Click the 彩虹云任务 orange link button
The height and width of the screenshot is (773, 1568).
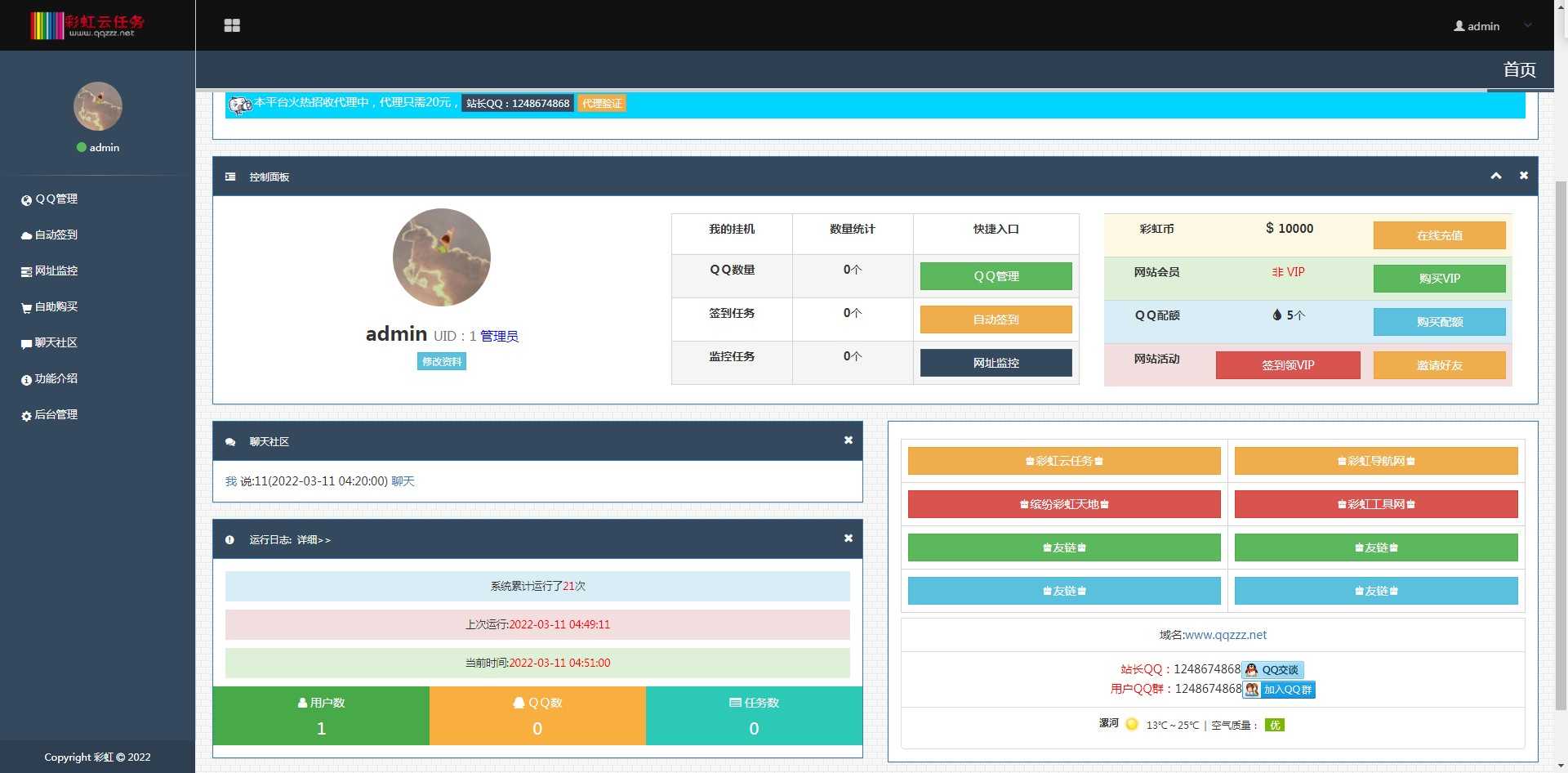coord(1064,461)
